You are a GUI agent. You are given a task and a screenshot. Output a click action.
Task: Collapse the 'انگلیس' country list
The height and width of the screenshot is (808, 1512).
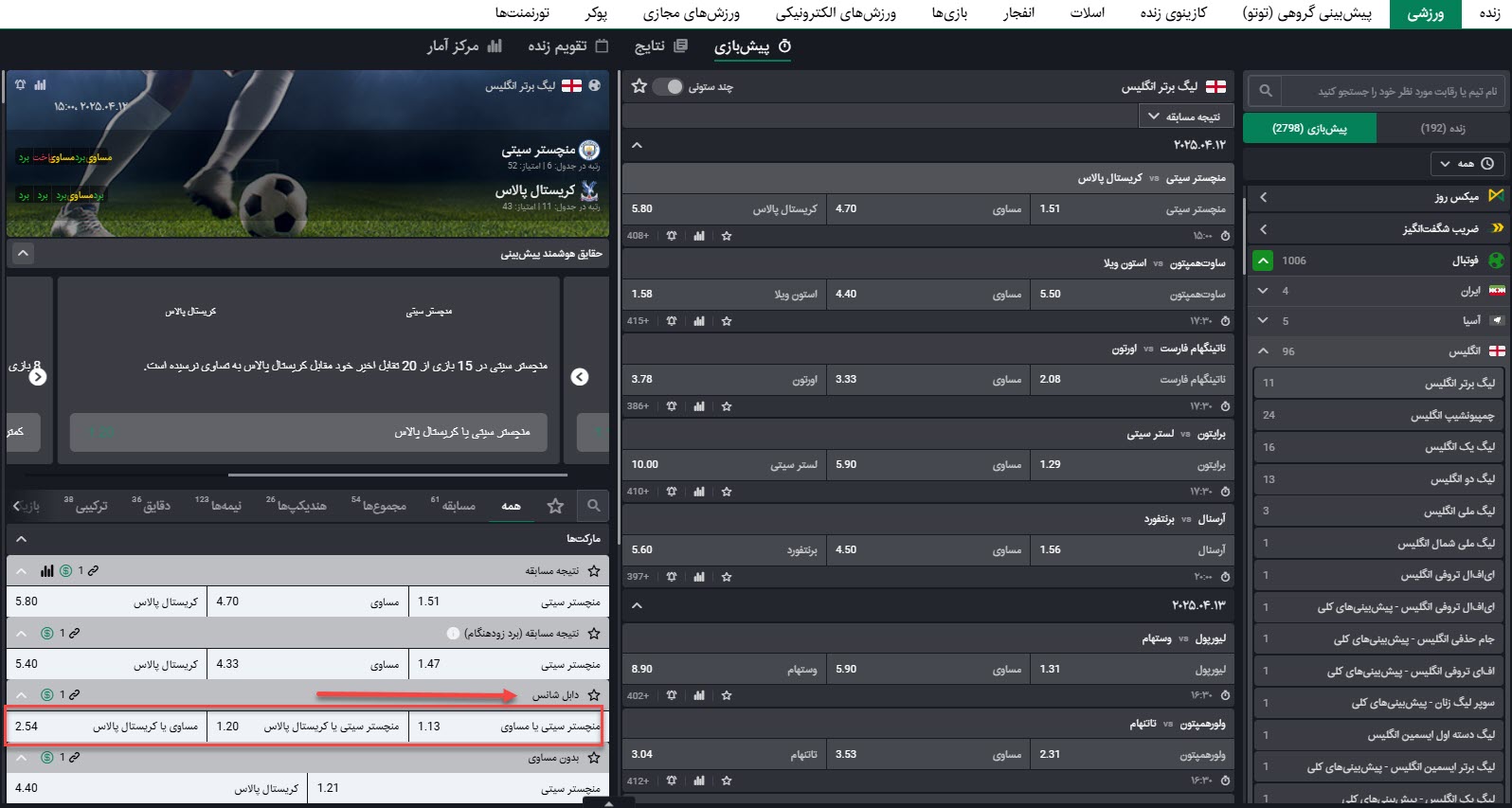tap(1263, 351)
